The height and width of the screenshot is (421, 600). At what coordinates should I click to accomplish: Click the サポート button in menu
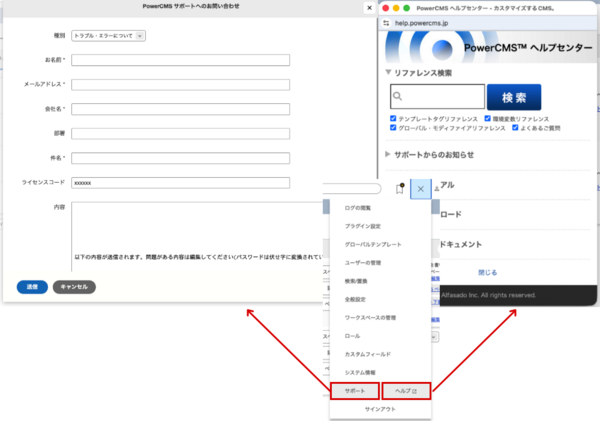pos(355,391)
